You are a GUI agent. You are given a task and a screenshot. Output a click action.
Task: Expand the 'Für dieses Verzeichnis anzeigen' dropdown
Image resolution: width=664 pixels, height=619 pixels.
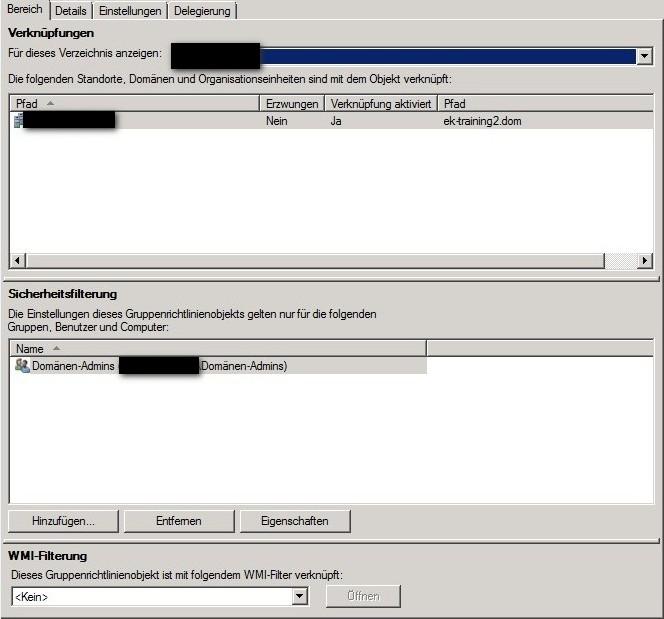[x=644, y=56]
